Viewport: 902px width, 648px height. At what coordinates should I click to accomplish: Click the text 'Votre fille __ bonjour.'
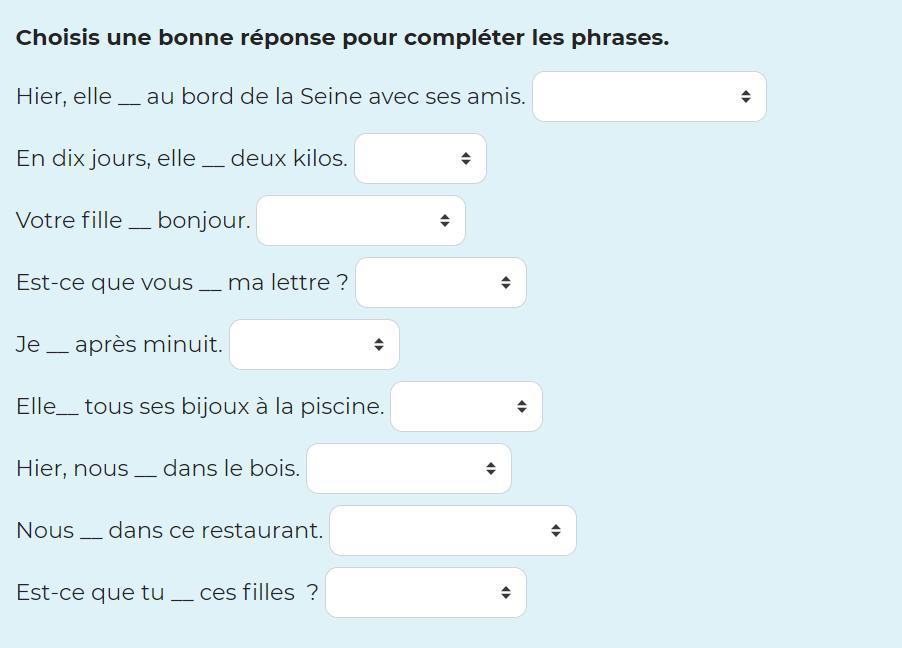[x=133, y=221]
